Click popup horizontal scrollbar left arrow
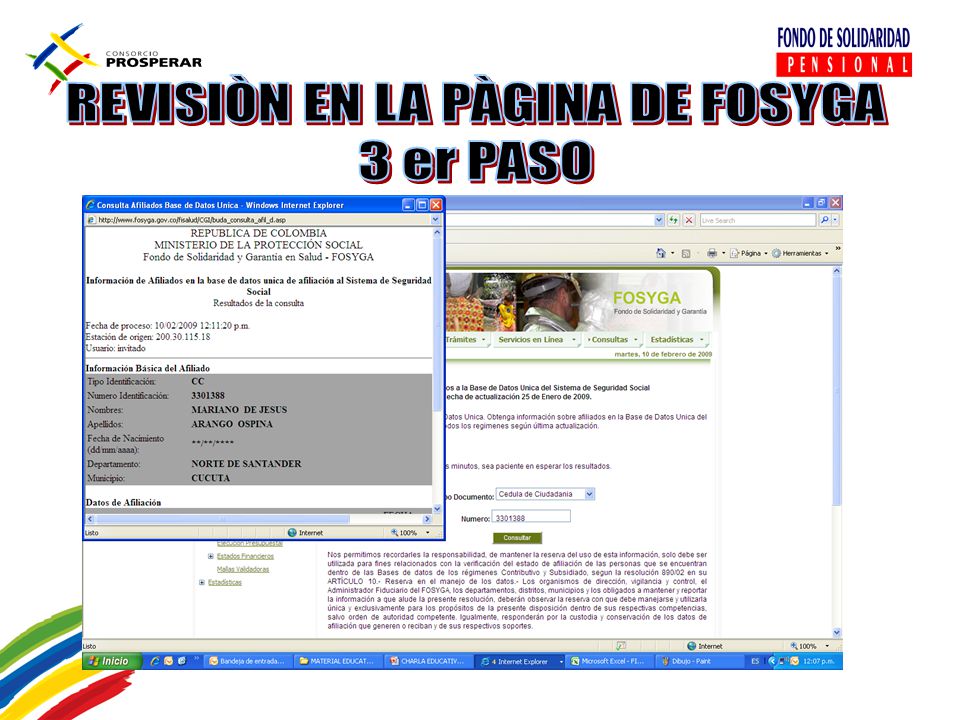 (x=91, y=519)
